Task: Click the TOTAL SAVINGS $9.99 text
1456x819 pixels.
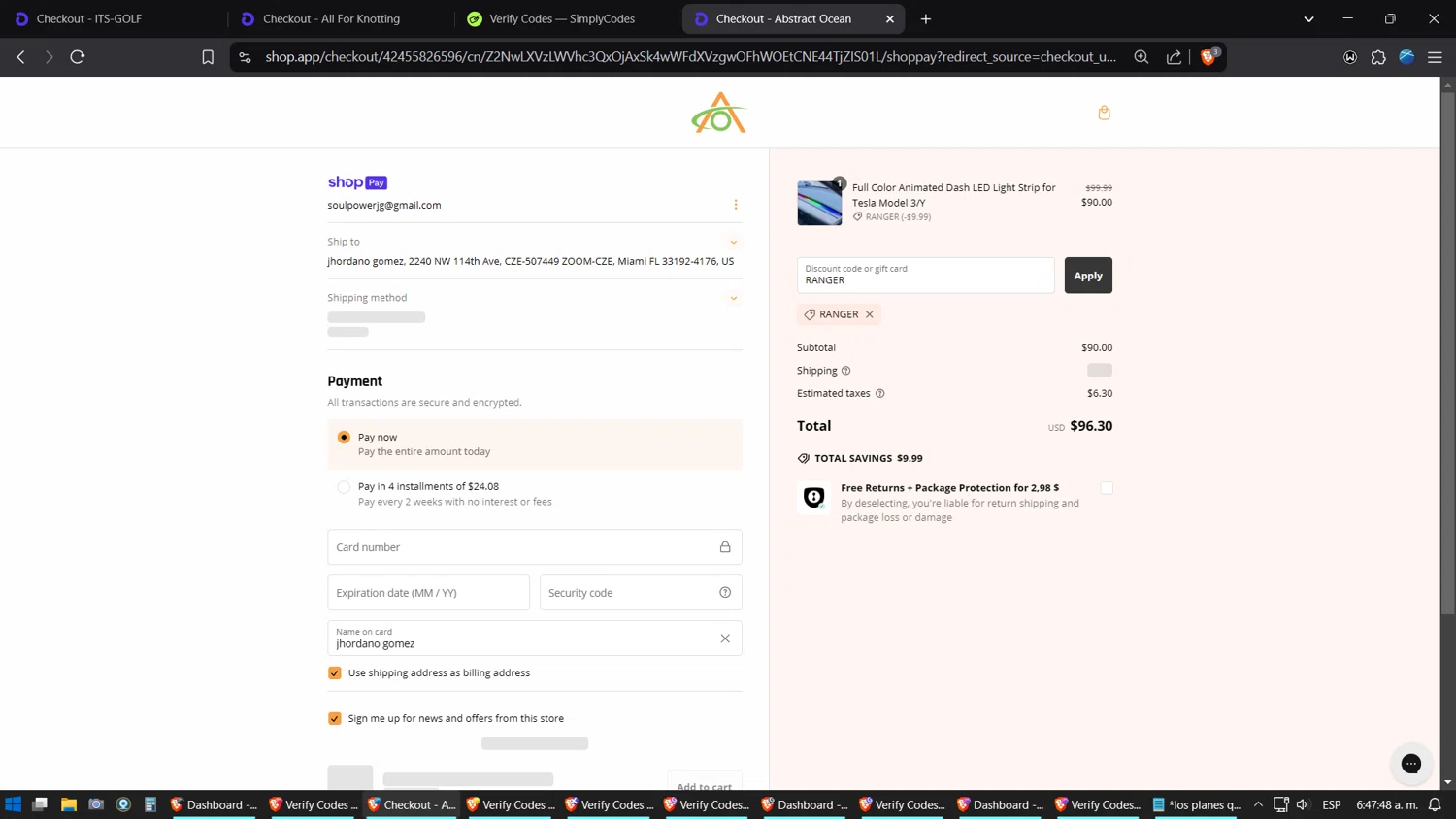Action: tap(868, 458)
